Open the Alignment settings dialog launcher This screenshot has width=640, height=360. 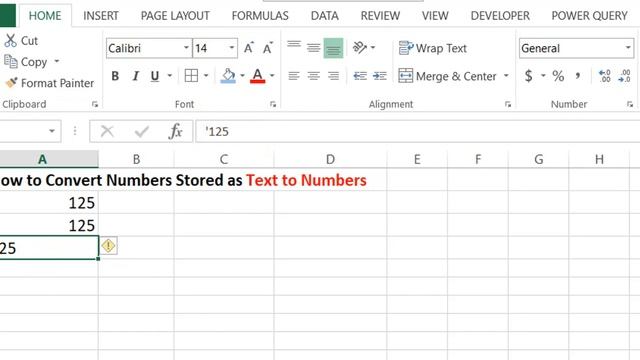(508, 104)
